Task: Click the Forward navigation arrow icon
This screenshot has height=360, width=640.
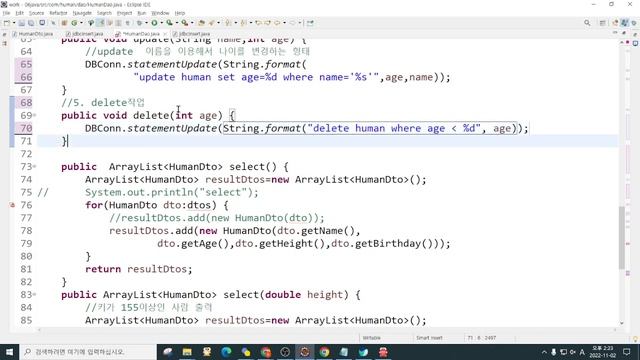Action: (x=293, y=23)
